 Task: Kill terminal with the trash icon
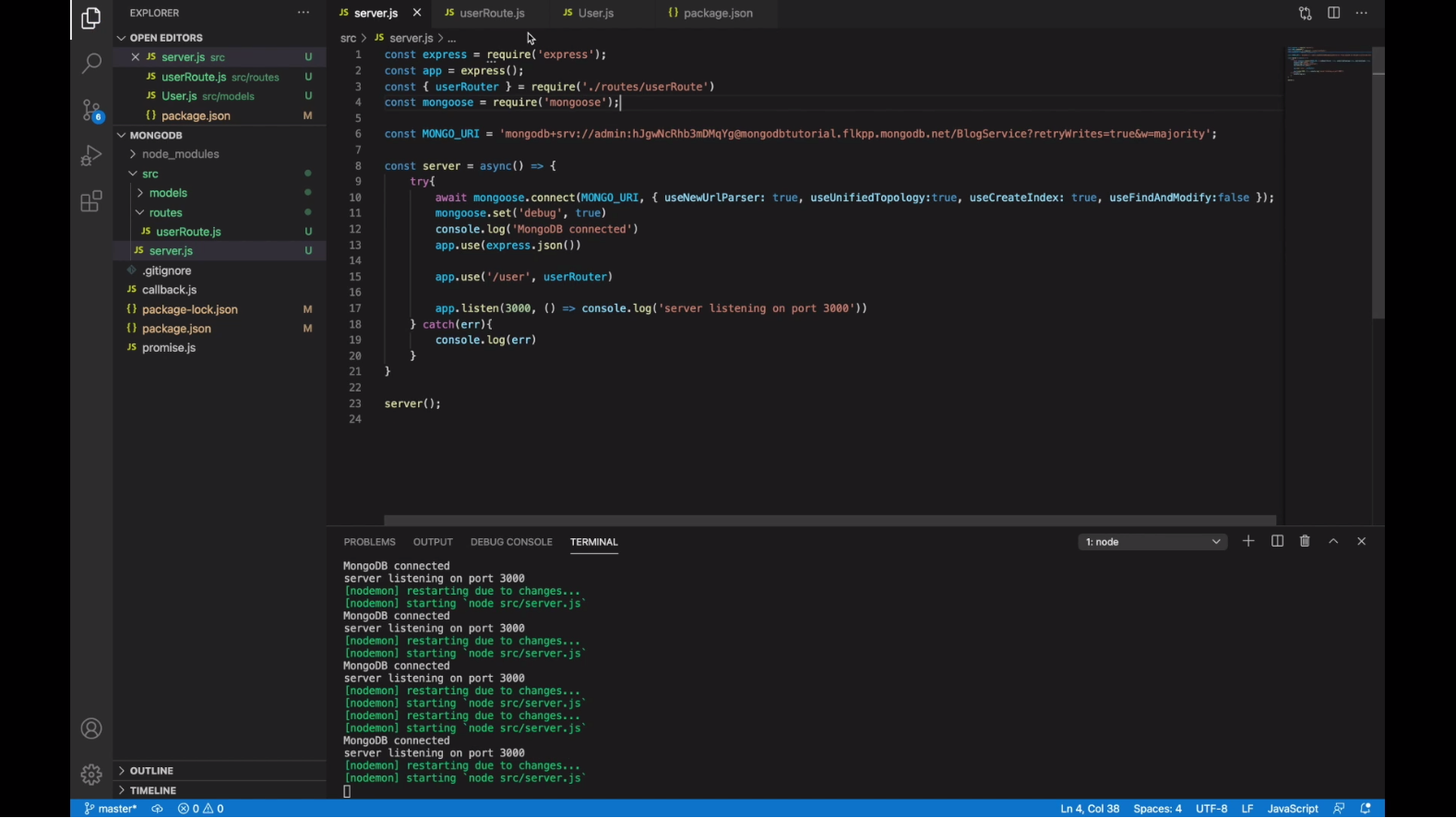pos(1305,542)
